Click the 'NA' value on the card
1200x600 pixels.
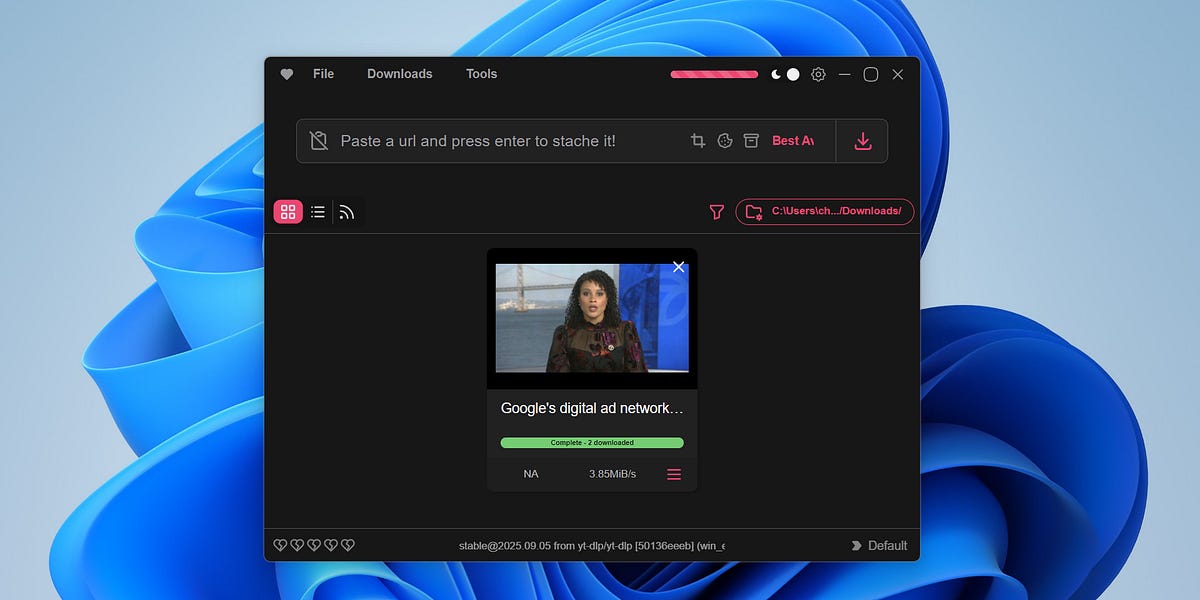[531, 474]
